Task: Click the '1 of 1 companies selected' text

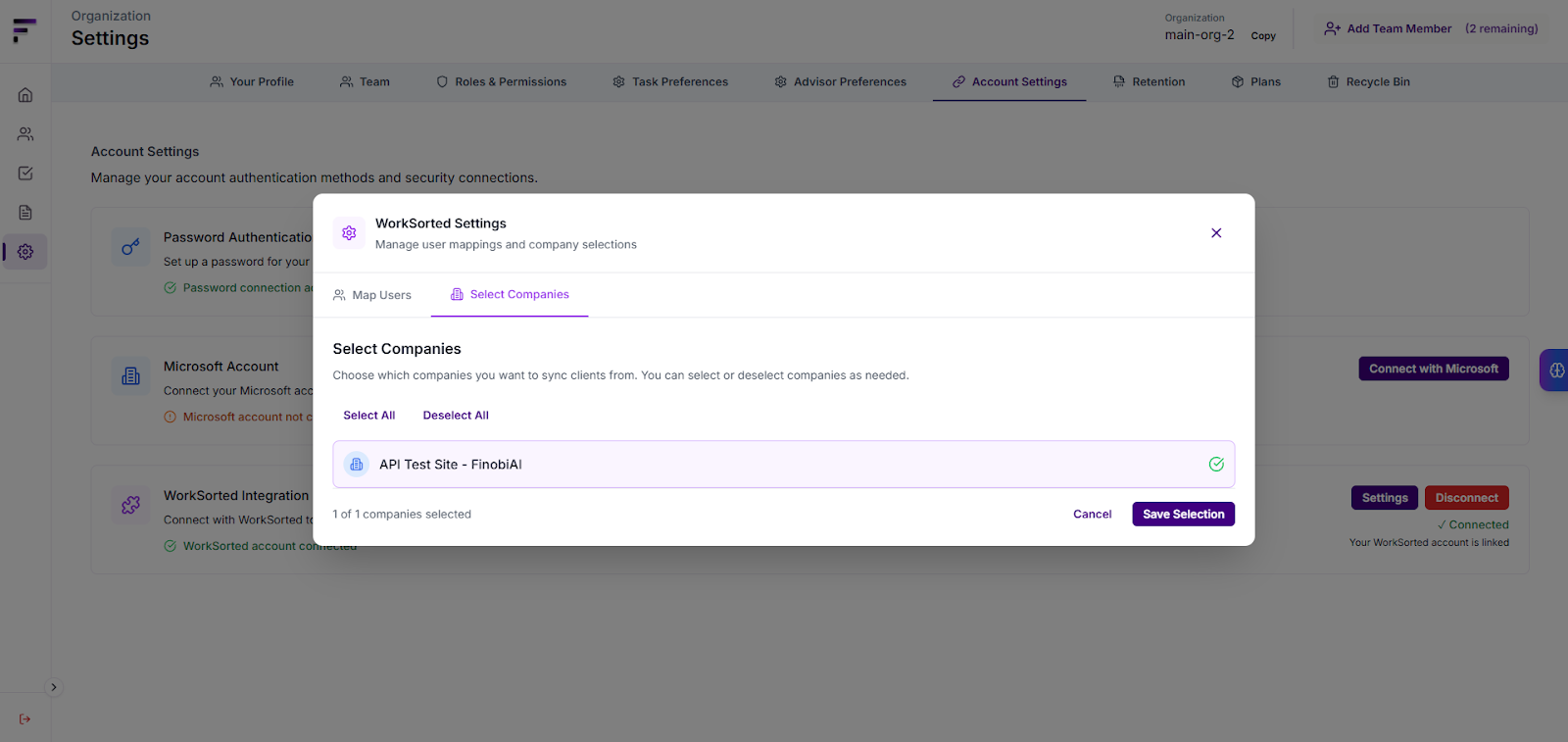Action: [402, 515]
